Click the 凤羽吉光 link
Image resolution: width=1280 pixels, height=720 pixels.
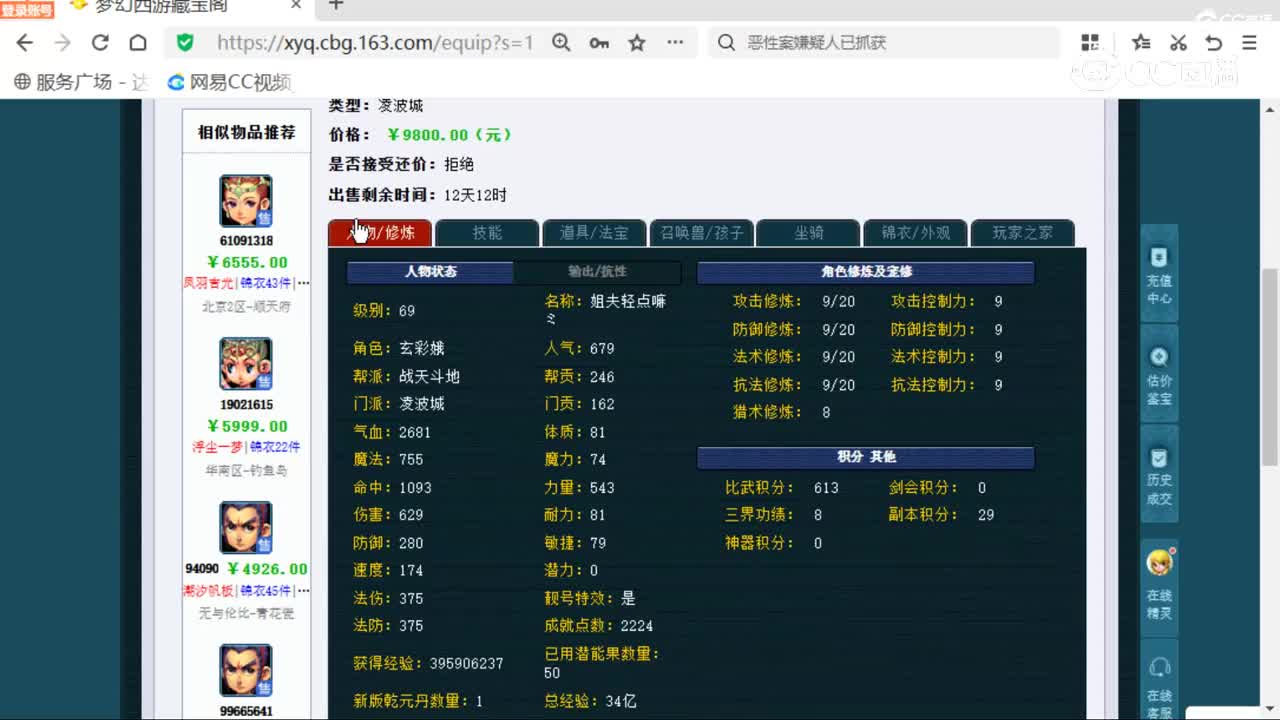208,284
